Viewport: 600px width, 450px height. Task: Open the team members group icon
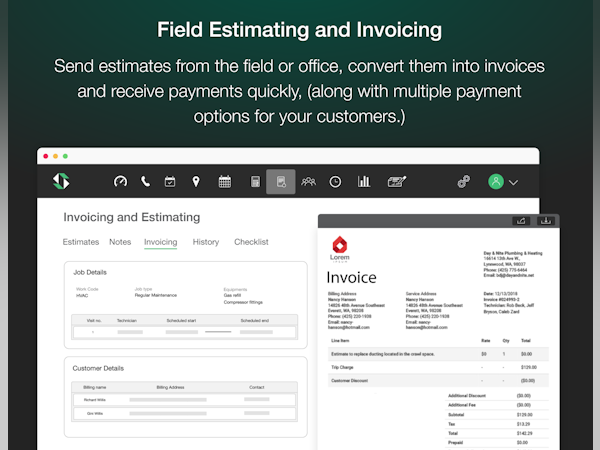click(308, 181)
